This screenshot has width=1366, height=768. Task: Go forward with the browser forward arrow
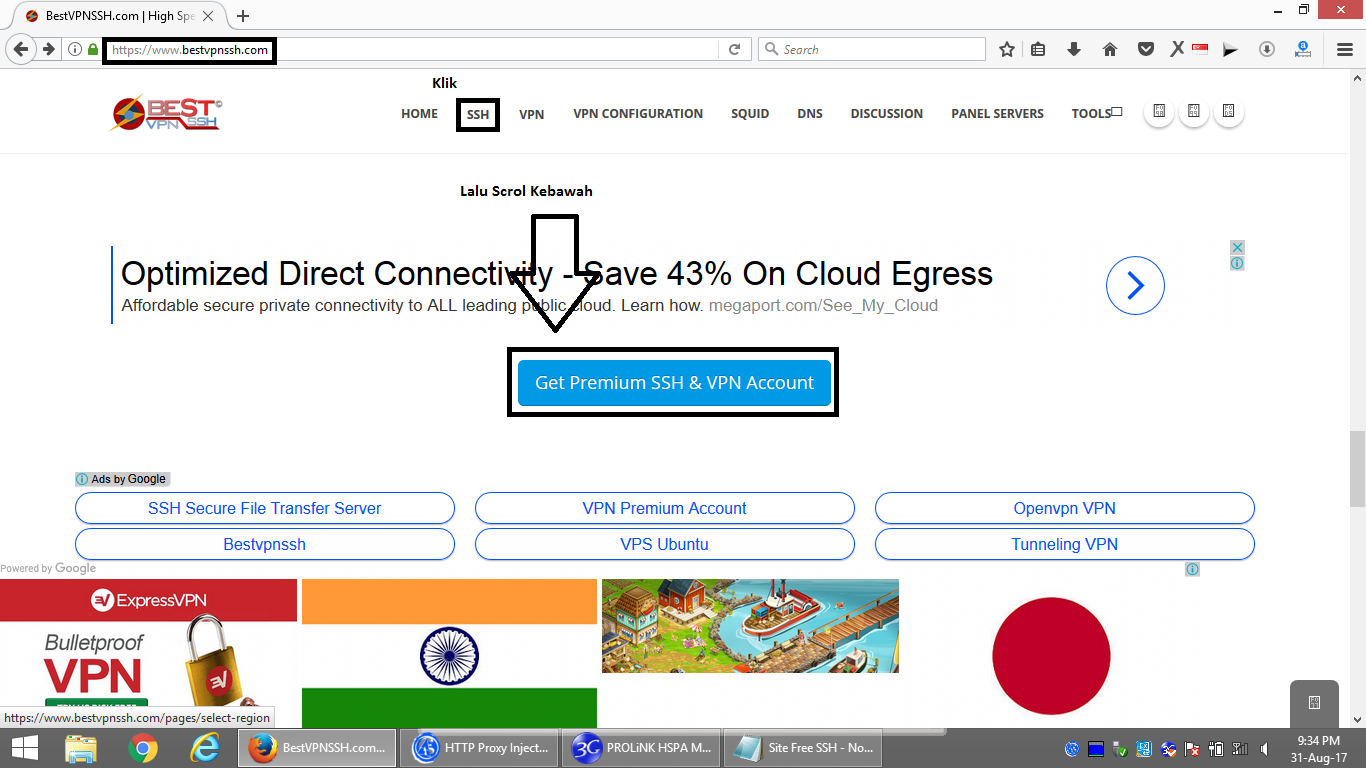[48, 49]
